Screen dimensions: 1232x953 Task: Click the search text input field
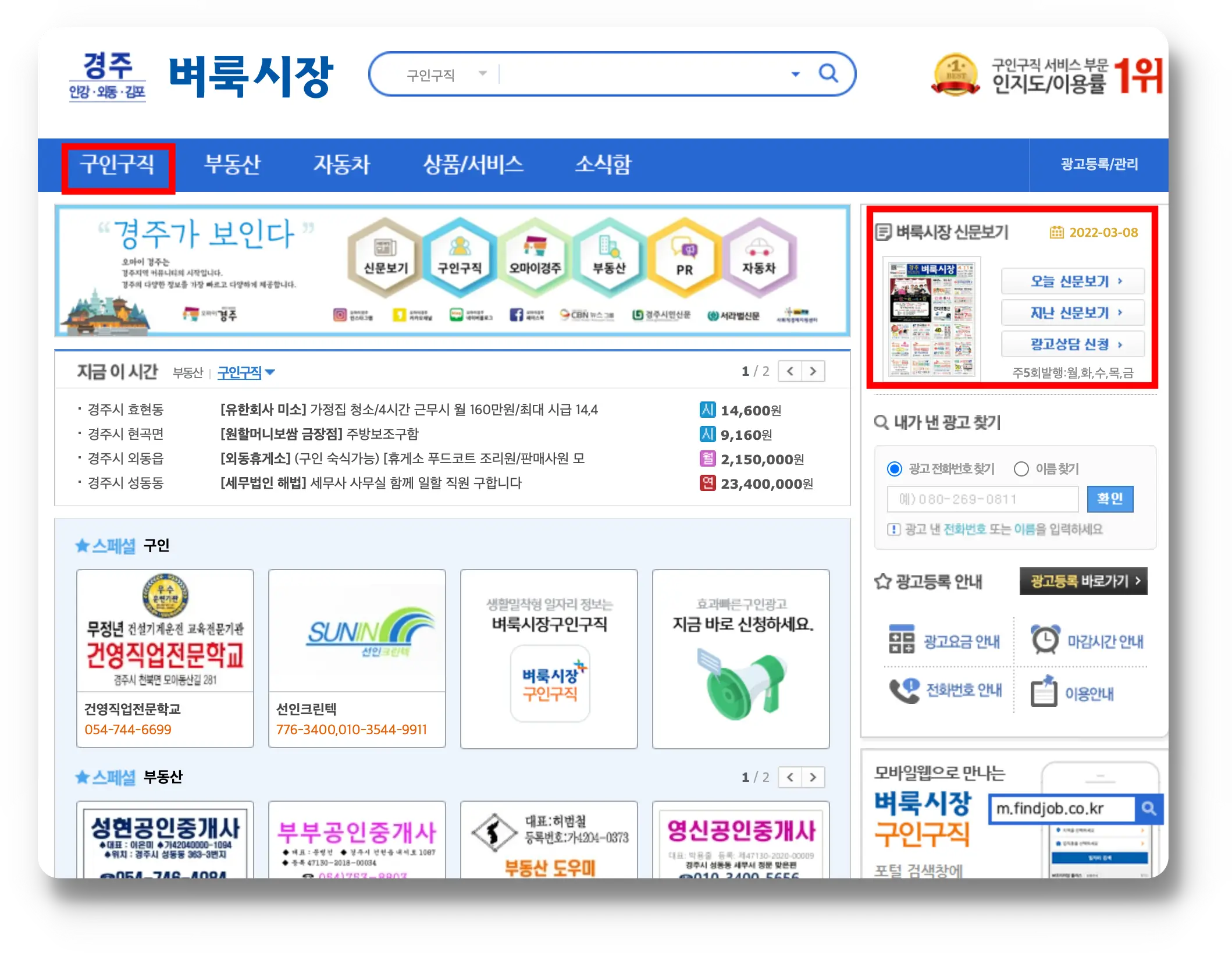[x=642, y=74]
